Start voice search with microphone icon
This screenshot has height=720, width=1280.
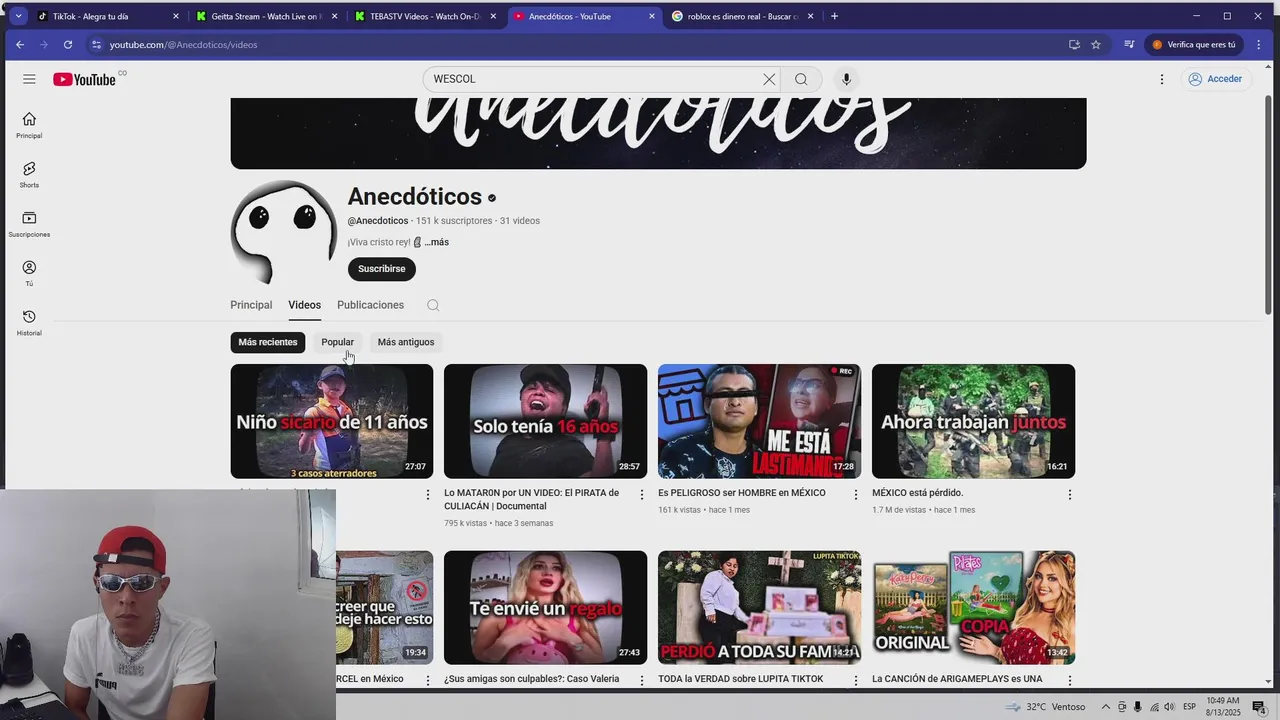[846, 79]
